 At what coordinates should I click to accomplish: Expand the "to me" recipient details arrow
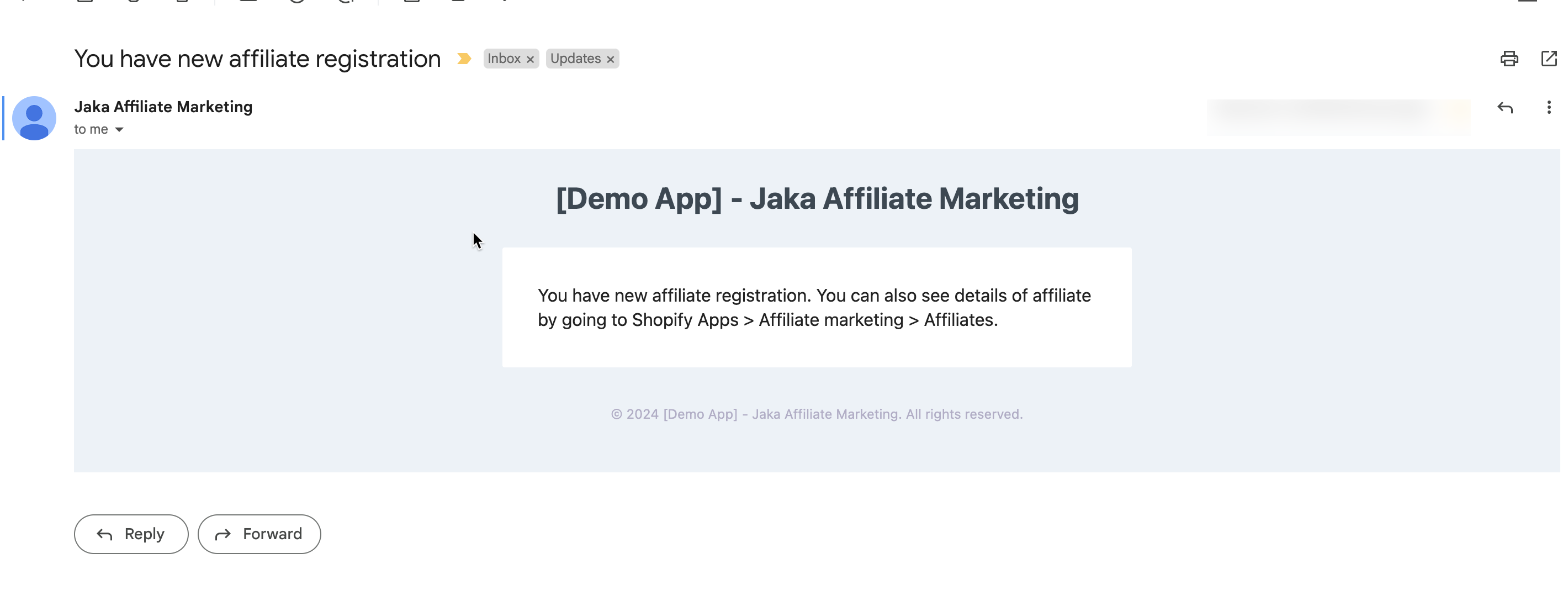119,130
